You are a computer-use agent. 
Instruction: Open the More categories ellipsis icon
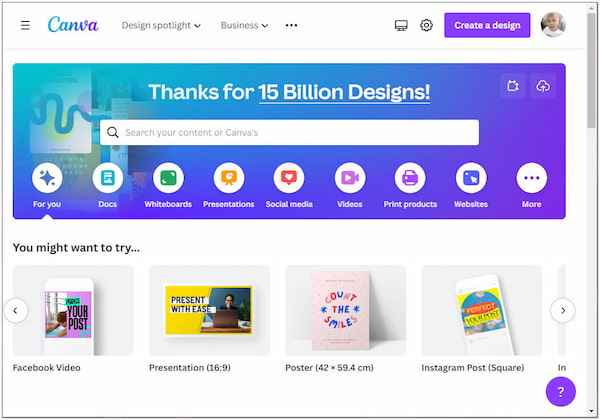(532, 178)
